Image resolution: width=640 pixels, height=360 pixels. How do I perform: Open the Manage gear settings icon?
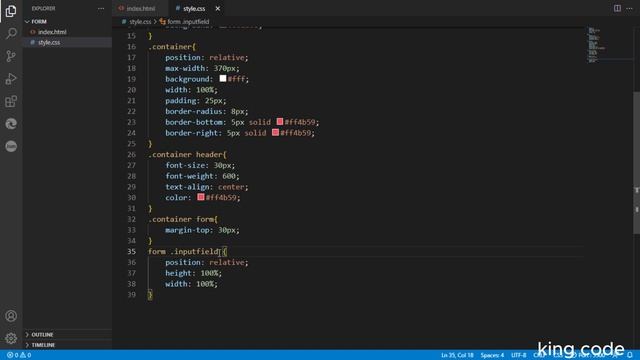pos(11,338)
